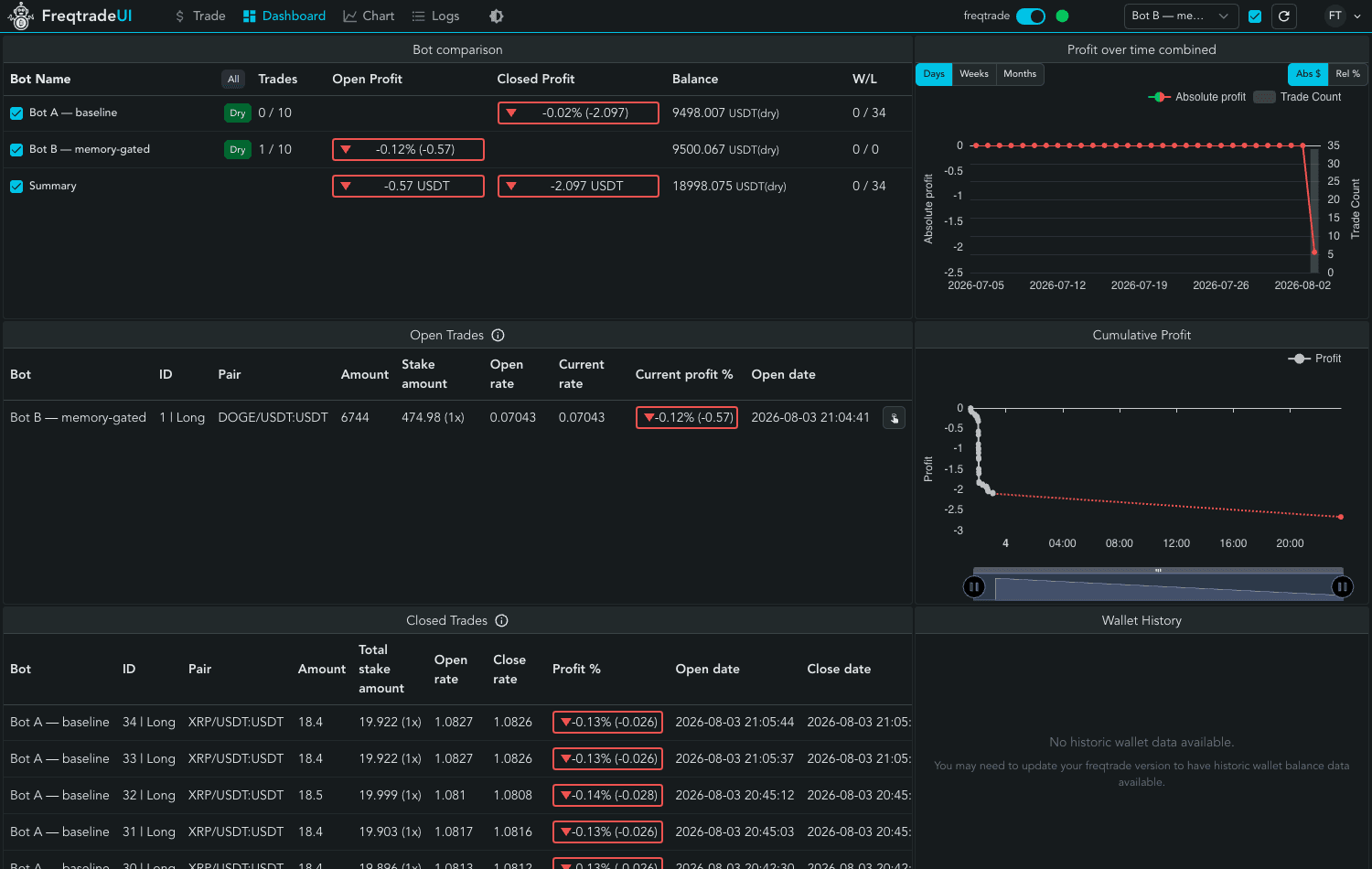This screenshot has height=869, width=1372.
Task: Click open trade profit -0.12% (-0.57) badge
Action: point(687,417)
